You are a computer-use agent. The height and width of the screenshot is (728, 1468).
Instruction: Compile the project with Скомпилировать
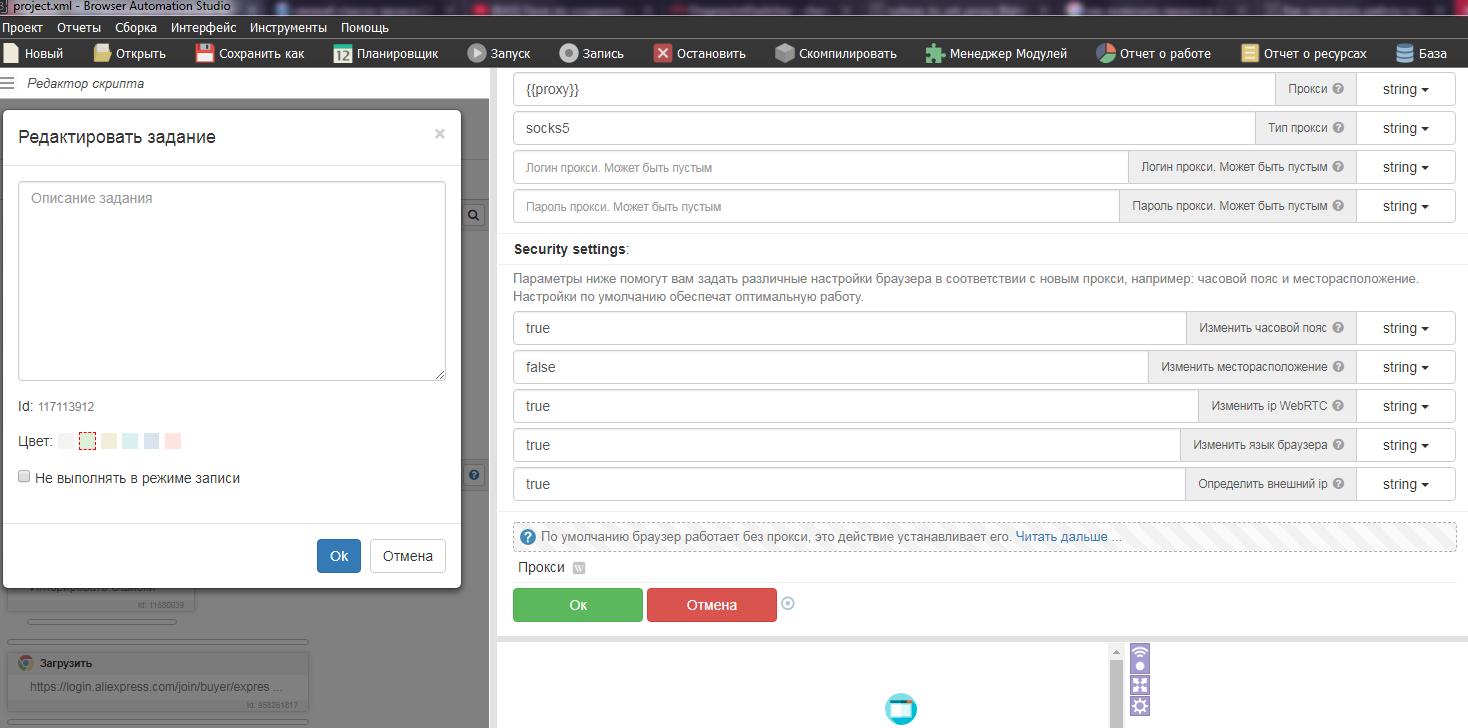pyautogui.click(x=836, y=53)
